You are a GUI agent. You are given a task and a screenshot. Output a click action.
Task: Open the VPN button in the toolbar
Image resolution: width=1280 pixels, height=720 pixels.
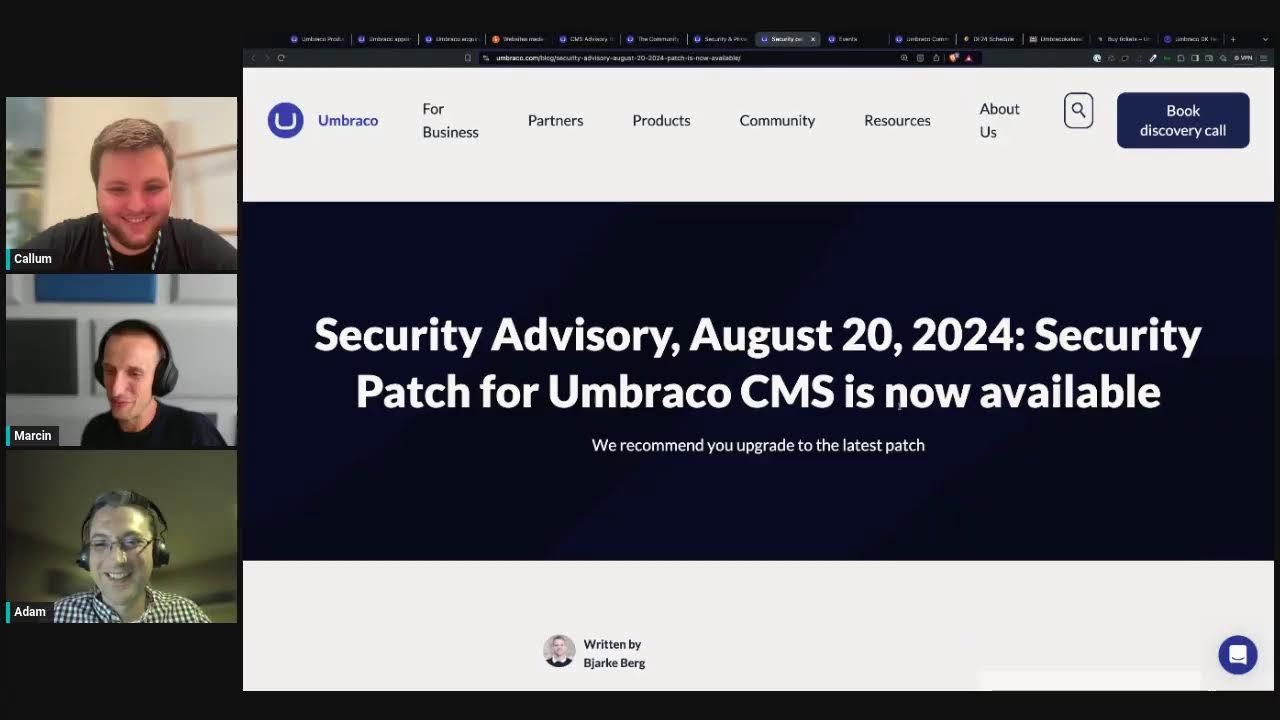[x=1244, y=58]
